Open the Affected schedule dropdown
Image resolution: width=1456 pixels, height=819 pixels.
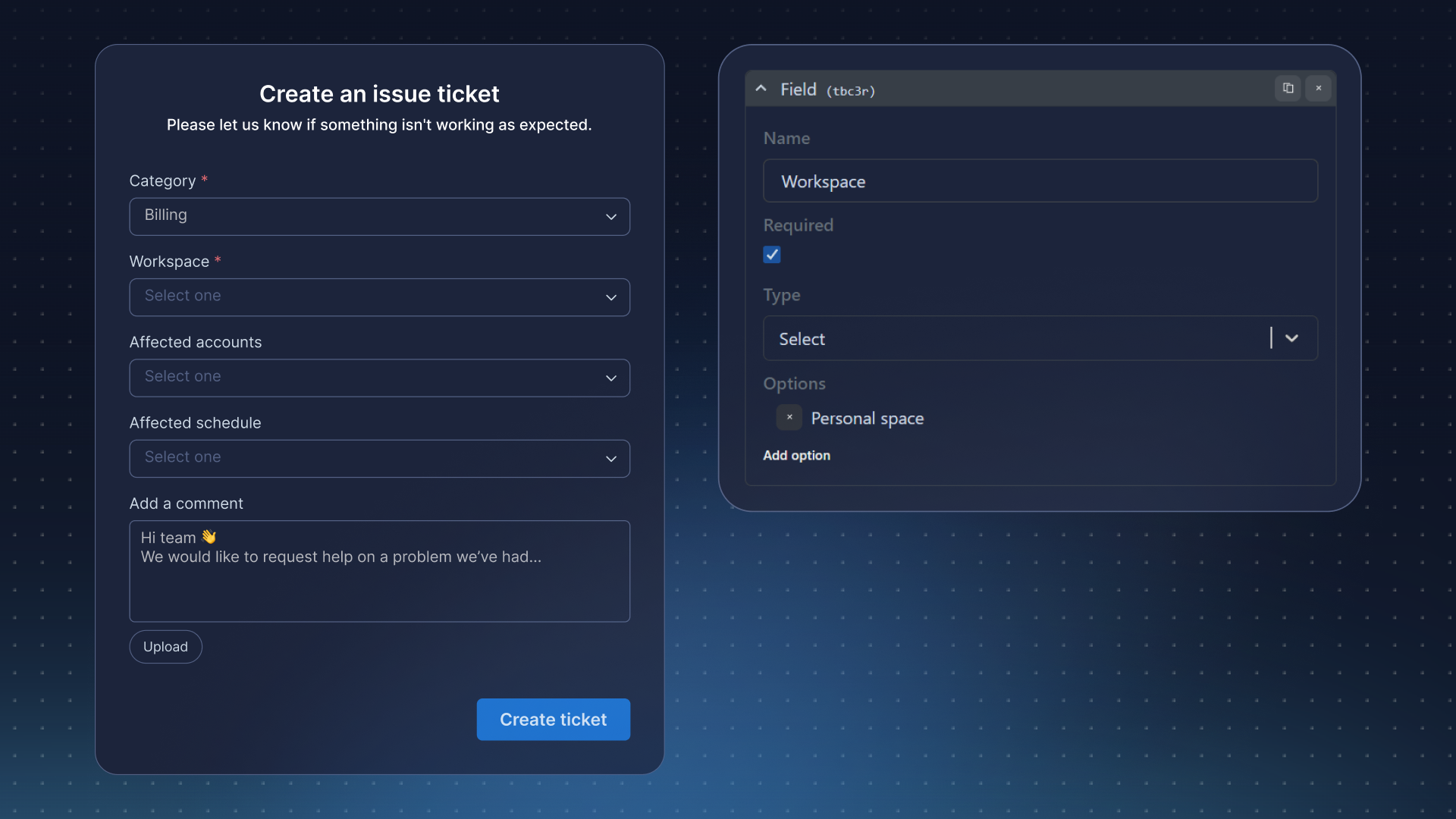pyautogui.click(x=379, y=459)
